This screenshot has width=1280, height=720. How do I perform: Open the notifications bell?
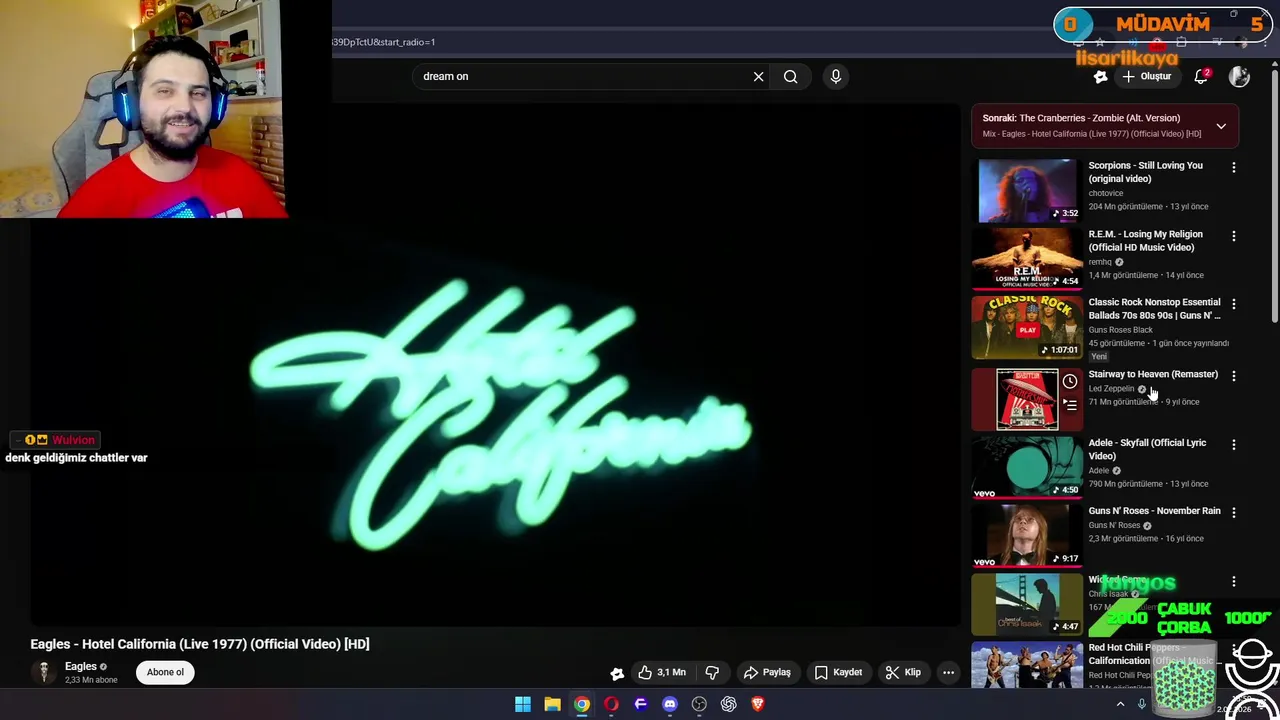pyautogui.click(x=1202, y=76)
